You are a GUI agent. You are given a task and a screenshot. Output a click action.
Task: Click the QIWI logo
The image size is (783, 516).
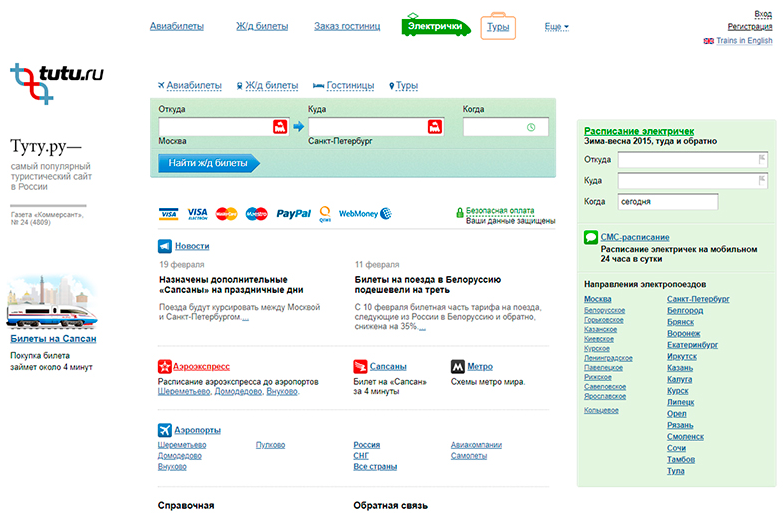[x=325, y=214]
